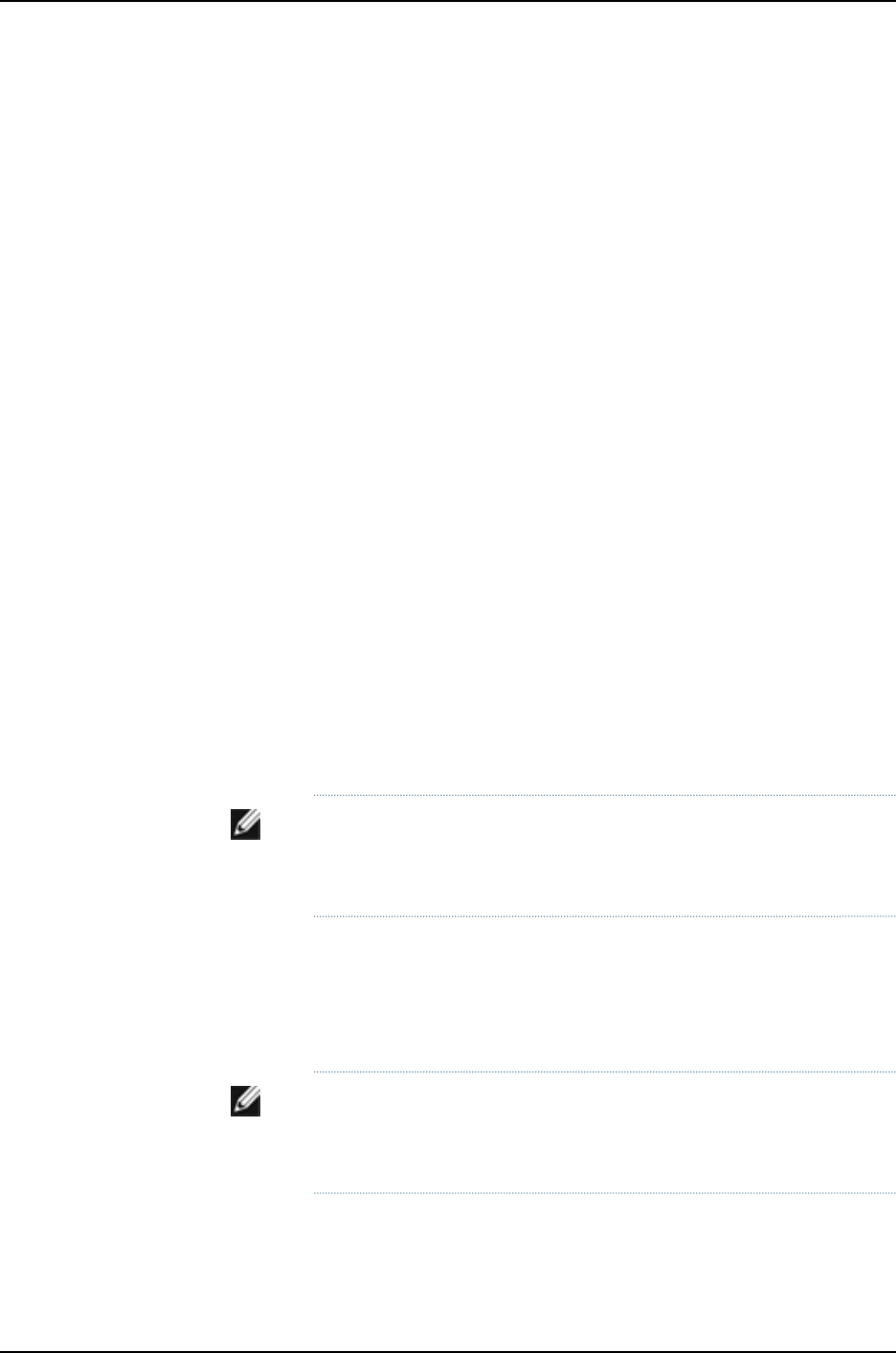Click the lower pencil note icon
The width and height of the screenshot is (896, 1353).
pos(246,1104)
